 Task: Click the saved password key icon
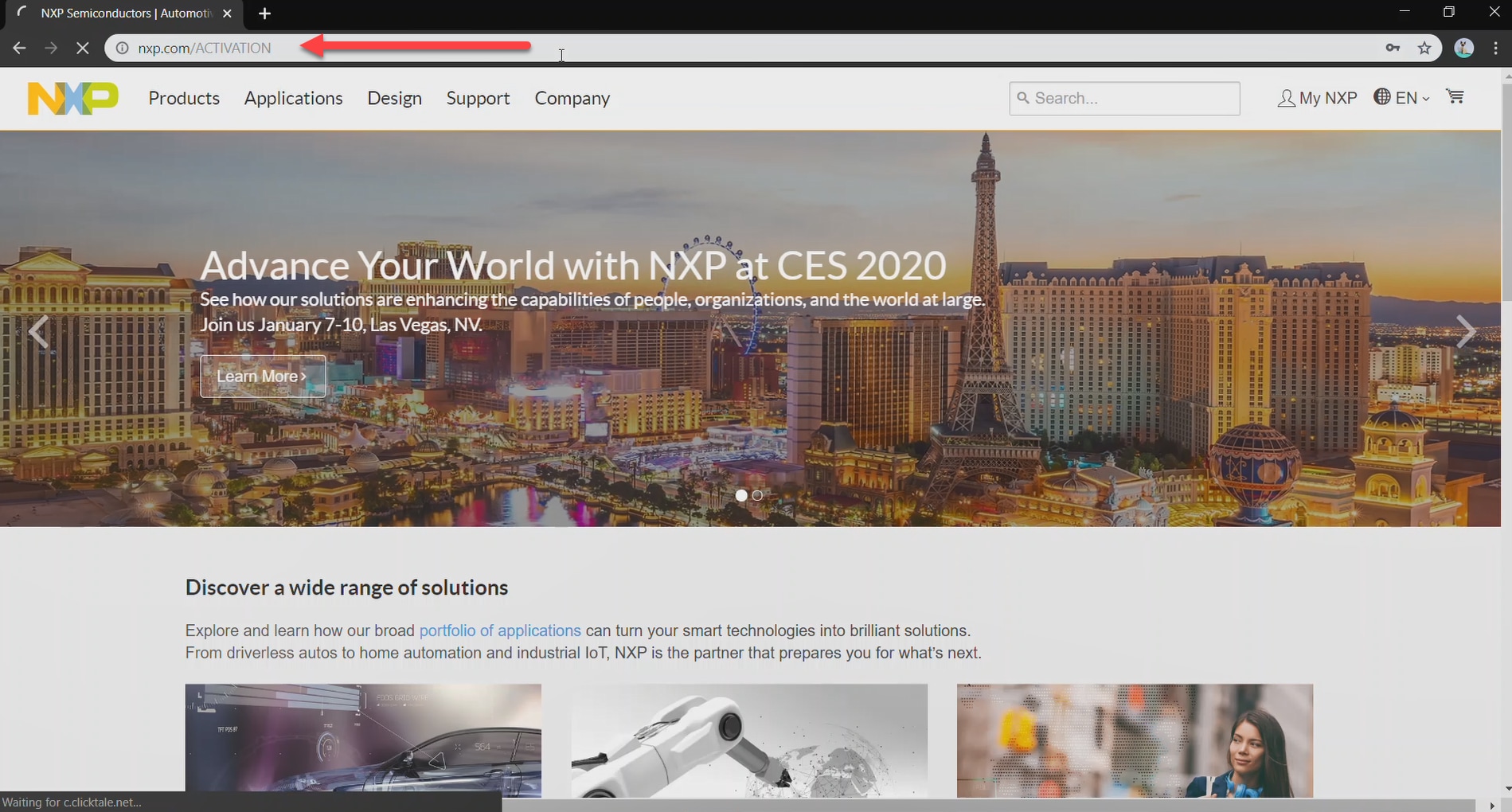[x=1393, y=49]
